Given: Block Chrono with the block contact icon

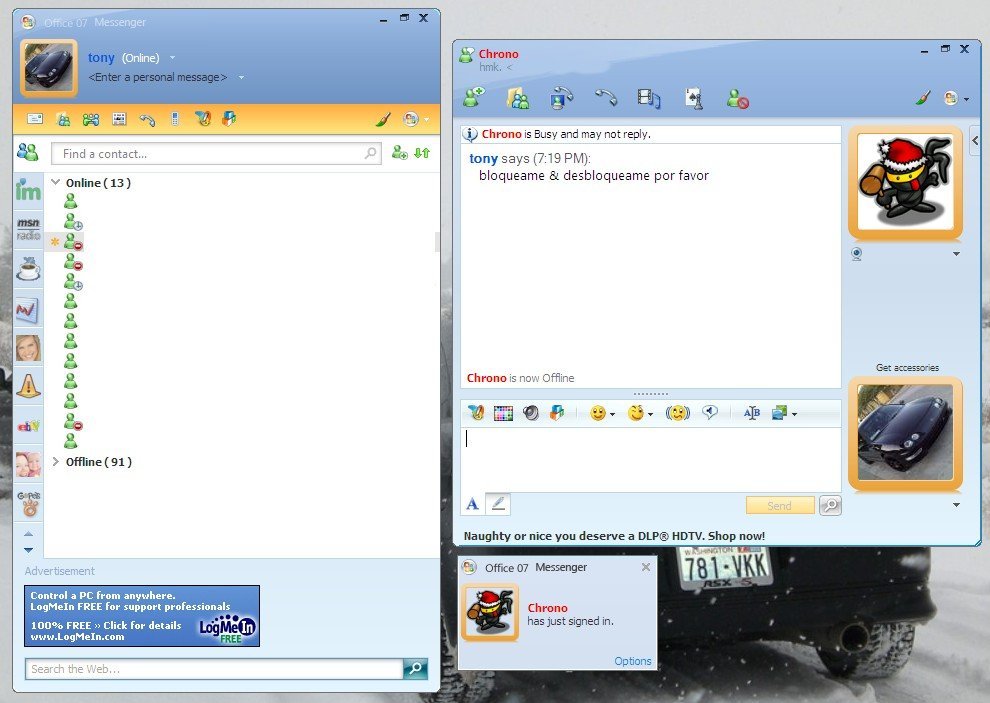Looking at the screenshot, I should pyautogui.click(x=737, y=99).
